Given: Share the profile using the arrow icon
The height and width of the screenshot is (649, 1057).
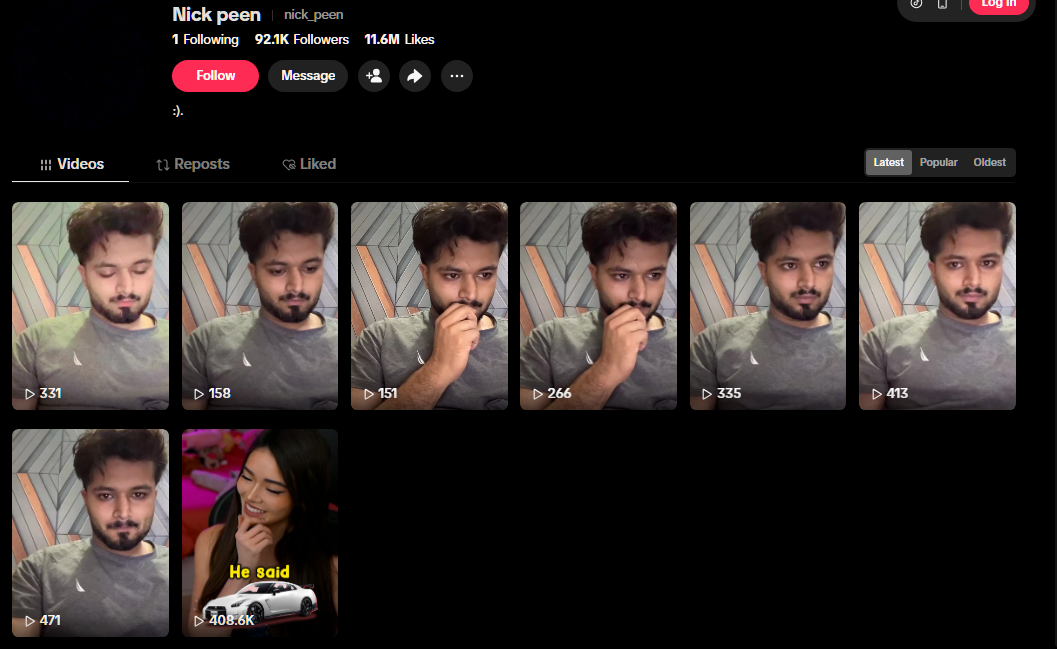Looking at the screenshot, I should point(415,76).
